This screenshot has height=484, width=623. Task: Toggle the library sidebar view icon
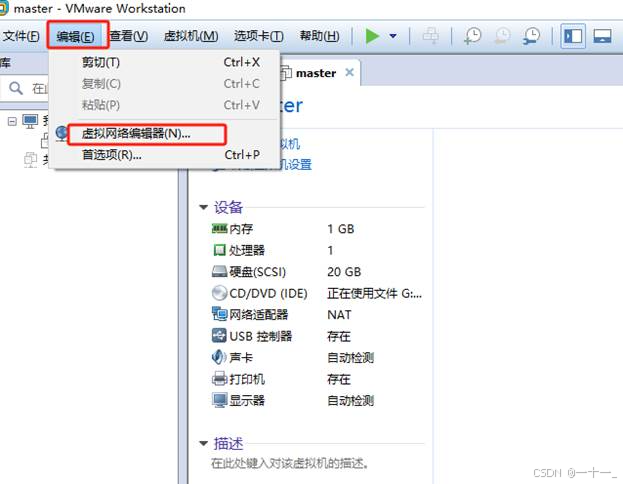[x=573, y=36]
